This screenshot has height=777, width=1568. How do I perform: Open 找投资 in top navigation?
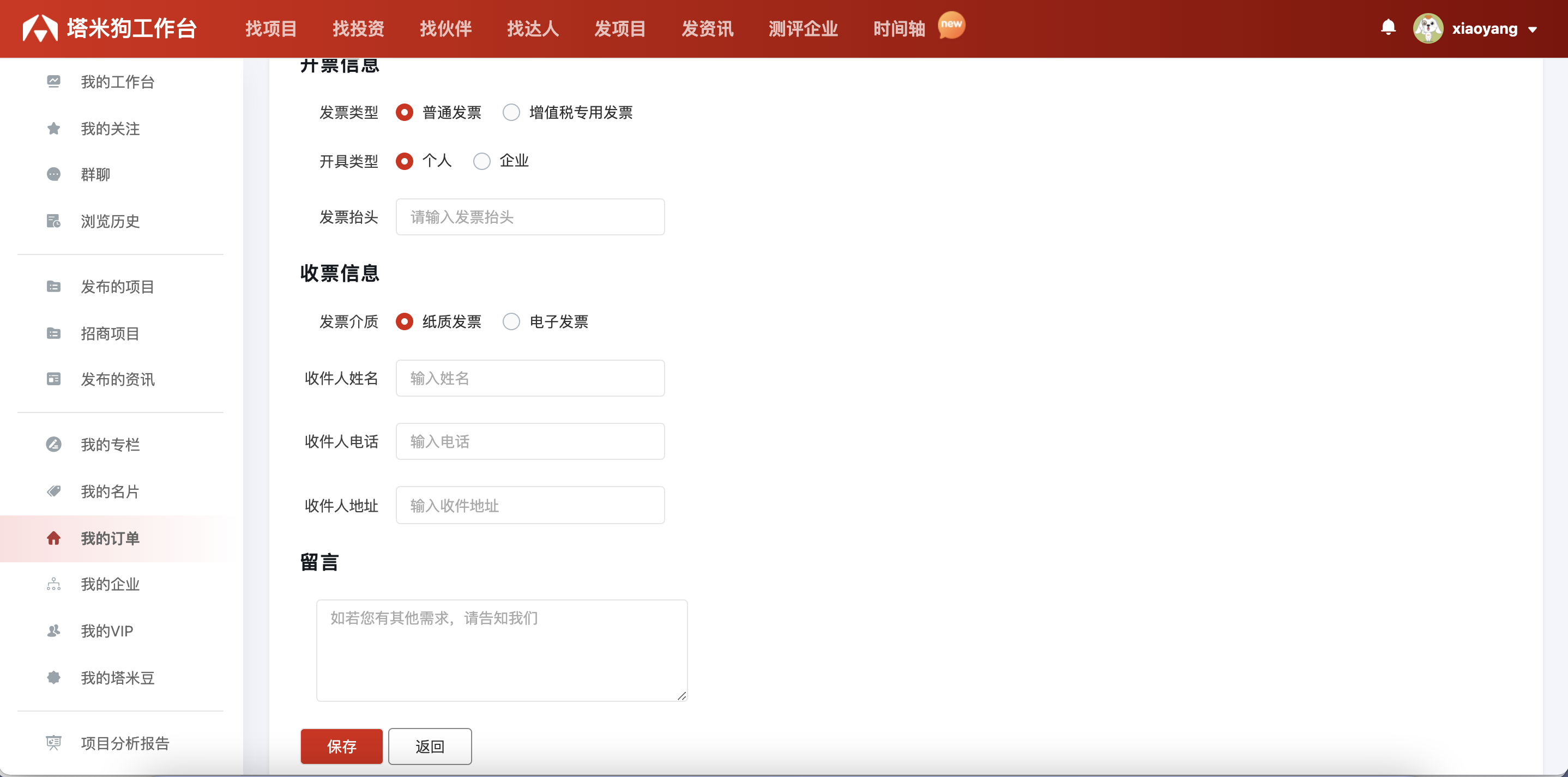pyautogui.click(x=359, y=28)
